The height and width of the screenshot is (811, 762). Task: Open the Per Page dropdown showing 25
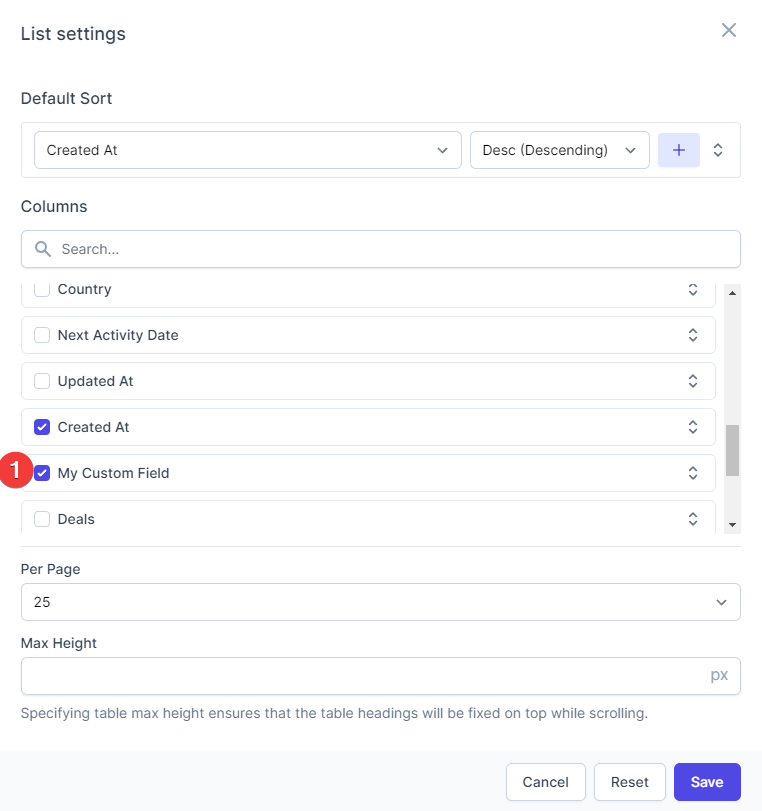click(x=380, y=602)
